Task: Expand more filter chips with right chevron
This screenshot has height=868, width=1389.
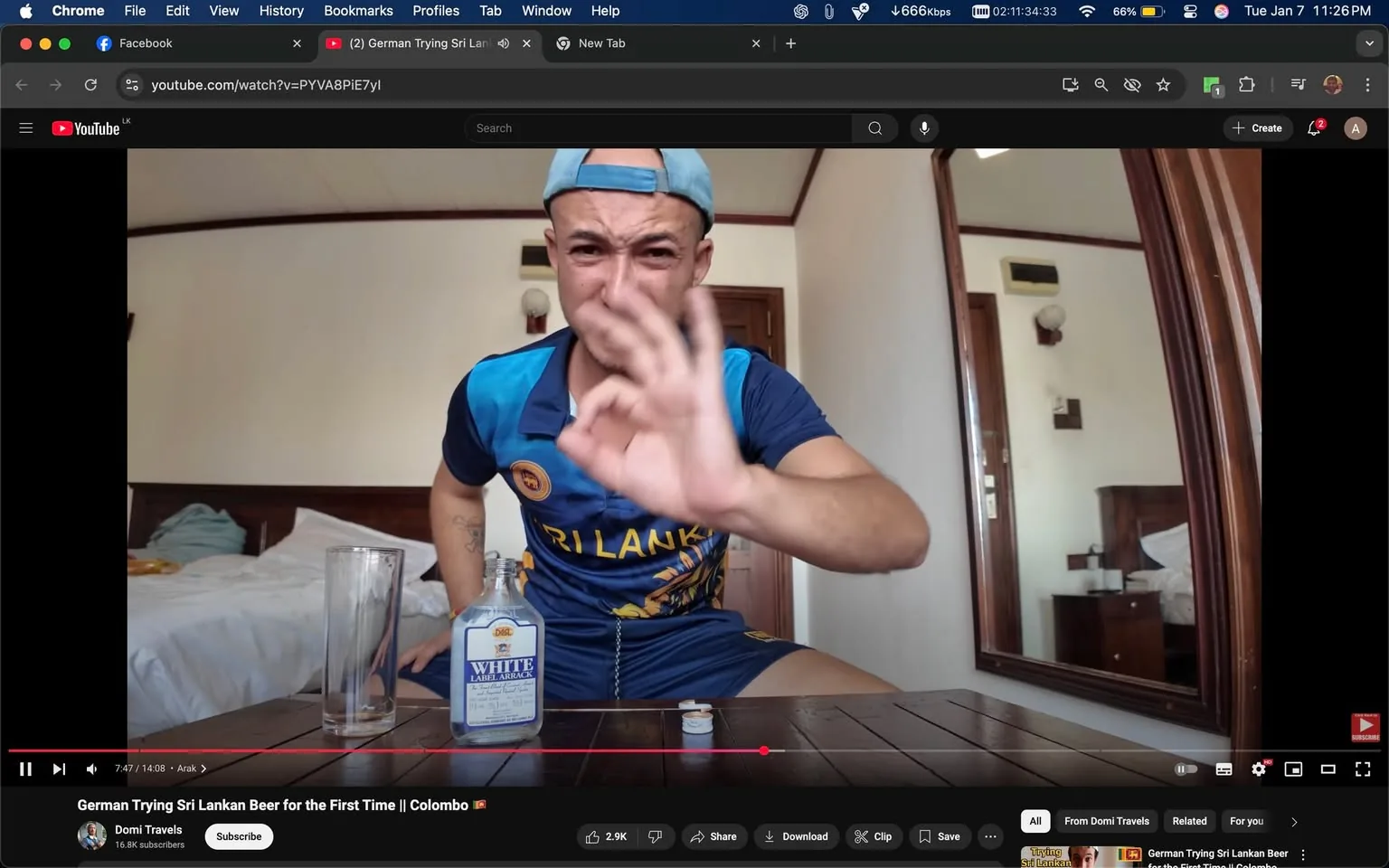Action: pos(1293,821)
